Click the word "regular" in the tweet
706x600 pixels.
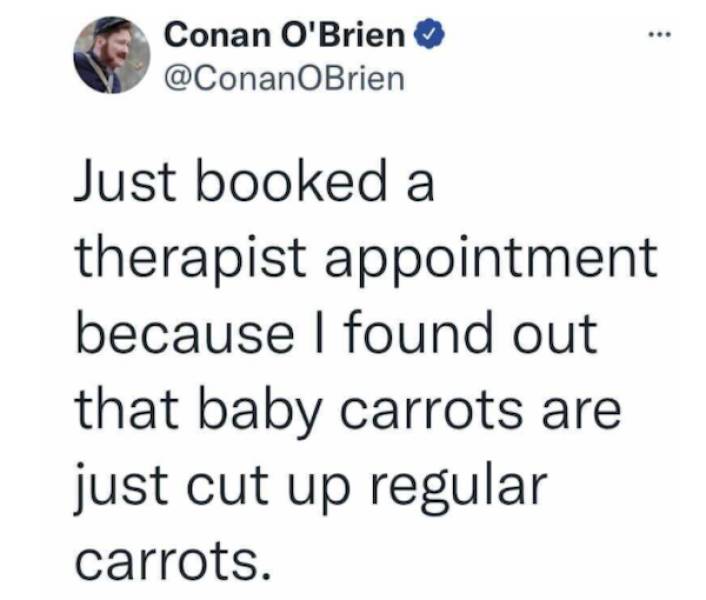459,489
